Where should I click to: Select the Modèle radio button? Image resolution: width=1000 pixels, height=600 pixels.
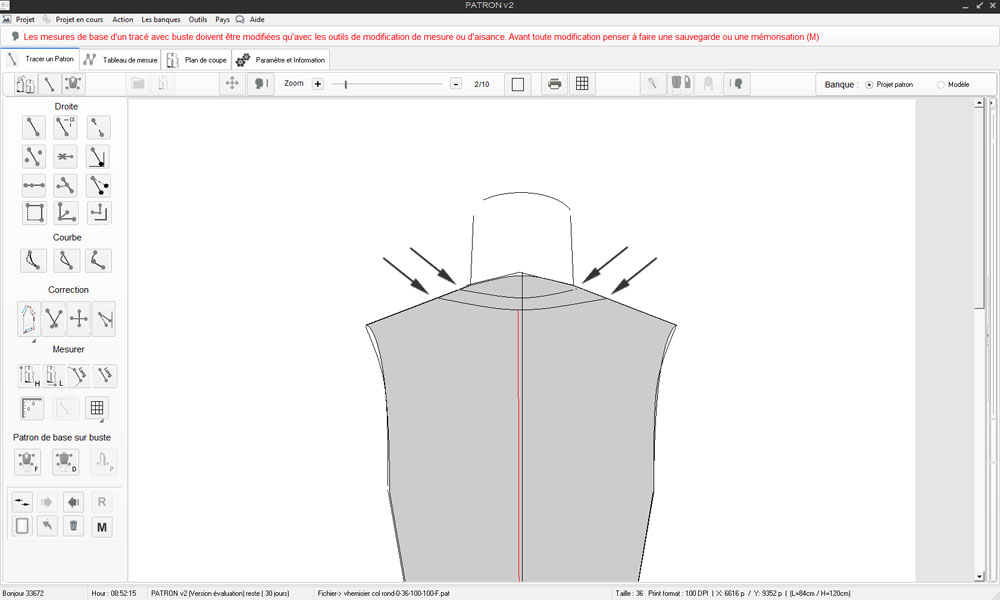(941, 85)
